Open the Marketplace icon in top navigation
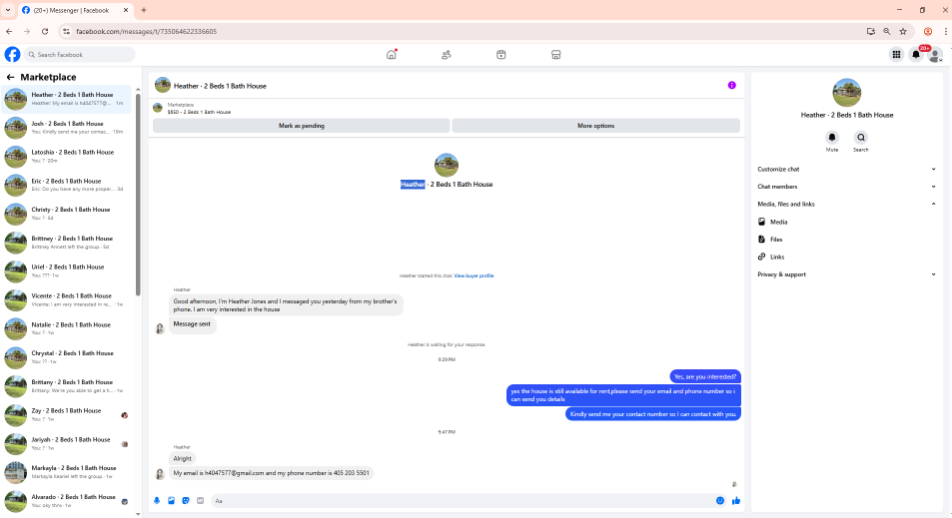952x518 pixels. coord(556,55)
